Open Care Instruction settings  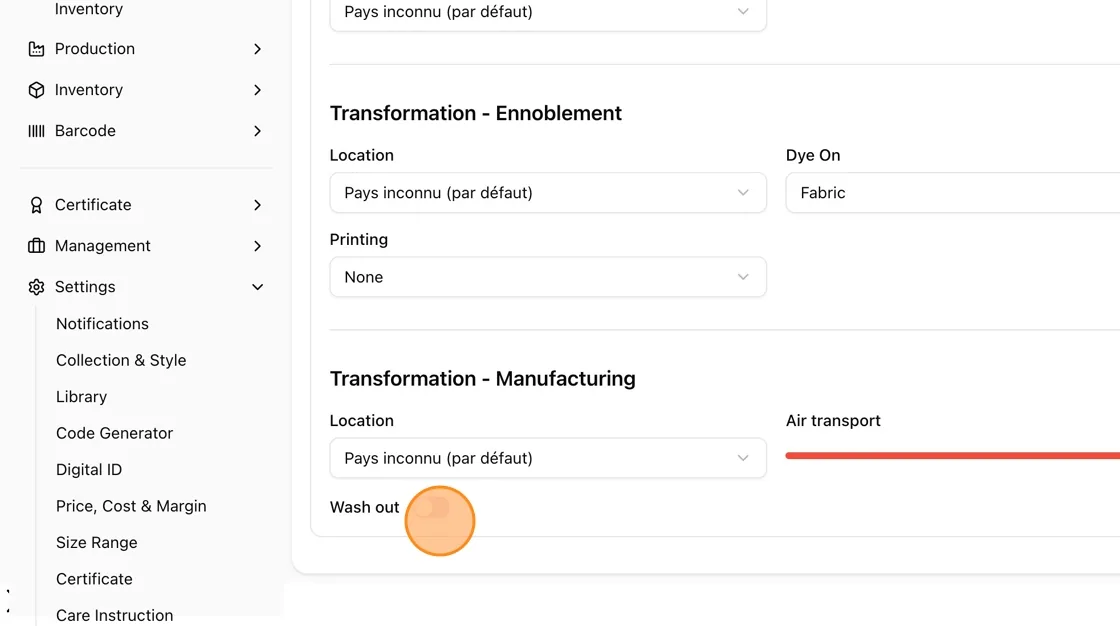click(114, 615)
